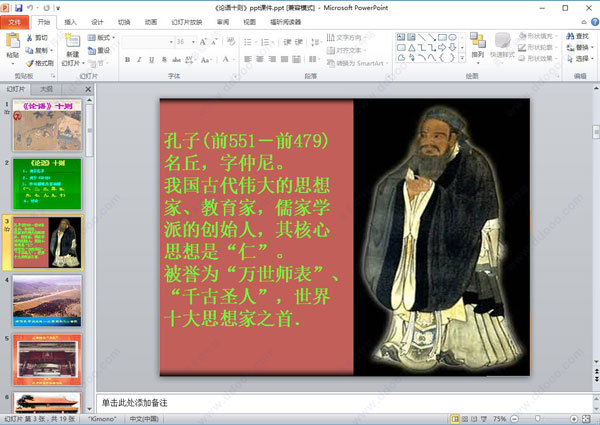This screenshot has width=600, height=425.
Task: Switch to Normal view in status bar
Action: click(455, 419)
